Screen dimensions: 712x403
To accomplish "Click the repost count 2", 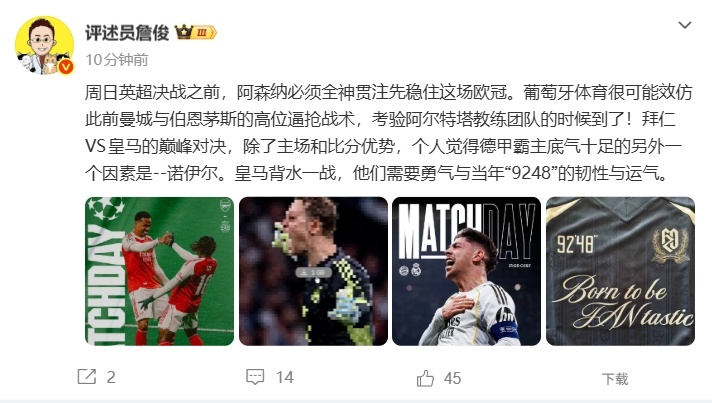I will click(x=111, y=377).
